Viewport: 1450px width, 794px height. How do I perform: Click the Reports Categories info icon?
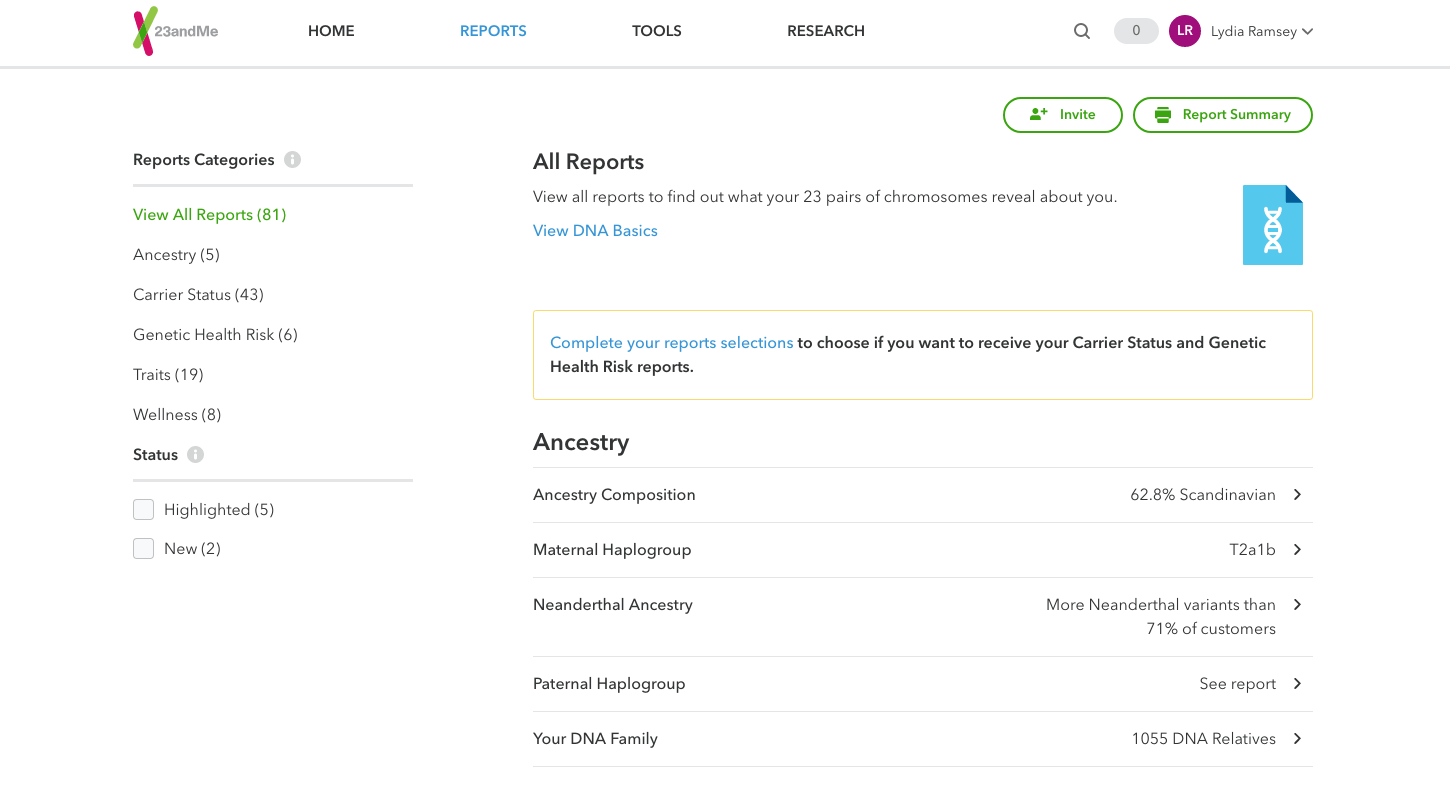click(x=292, y=160)
